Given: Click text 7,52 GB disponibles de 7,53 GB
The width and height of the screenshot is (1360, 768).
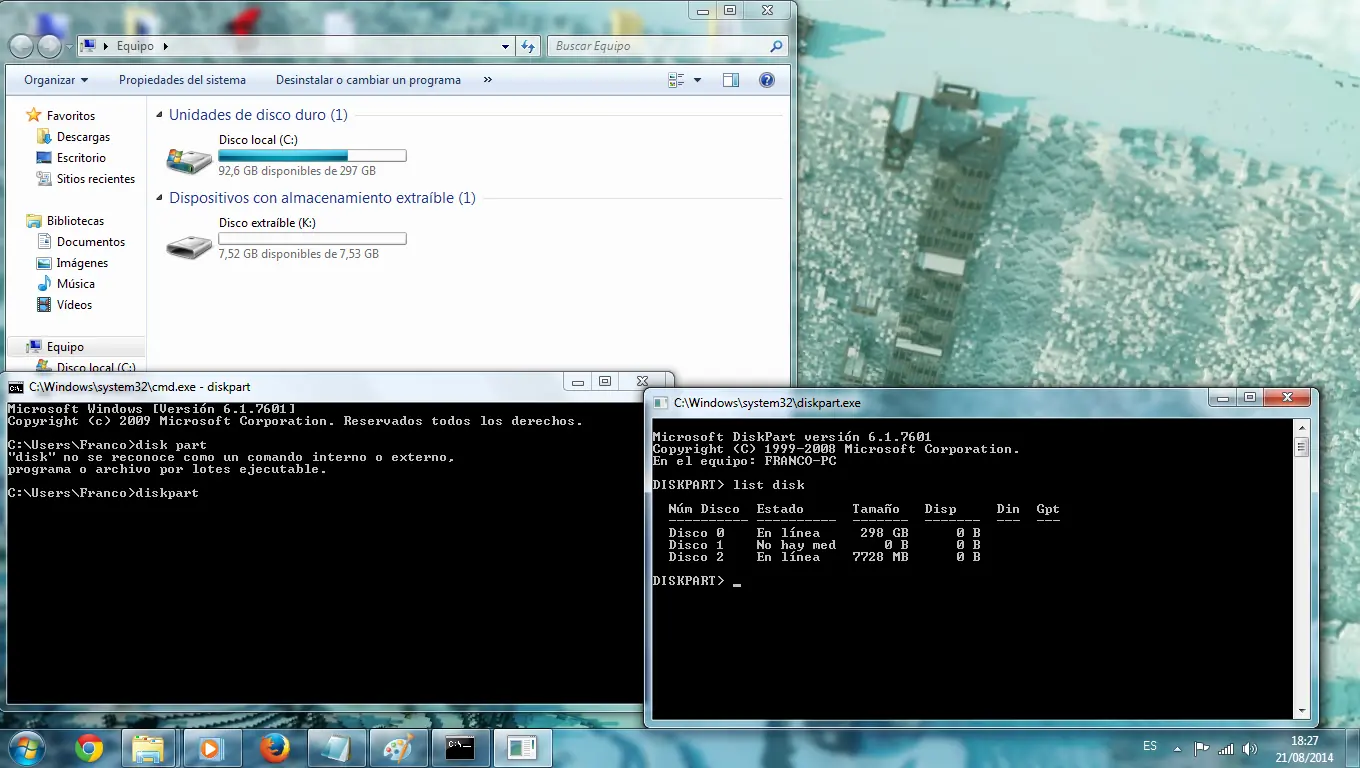Looking at the screenshot, I should tap(298, 254).
